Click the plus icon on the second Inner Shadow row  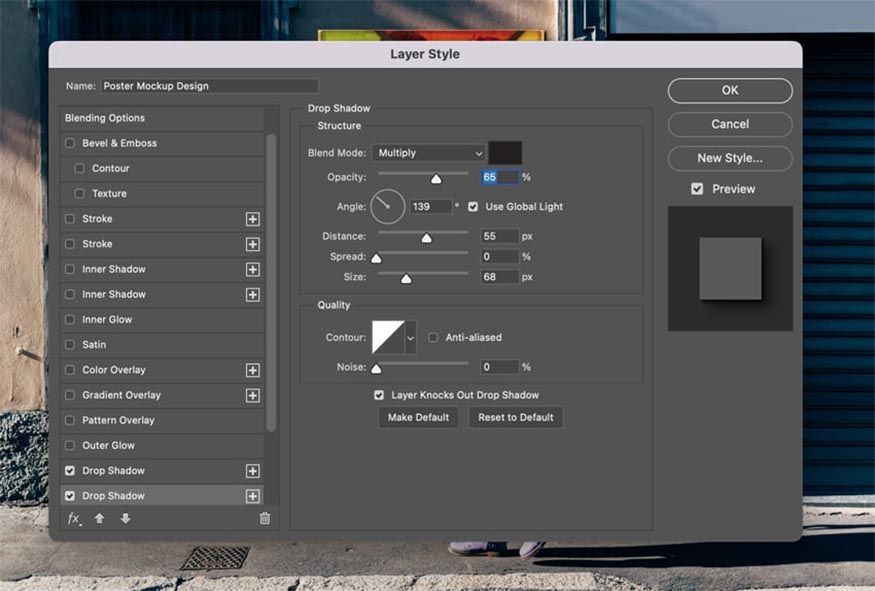253,295
